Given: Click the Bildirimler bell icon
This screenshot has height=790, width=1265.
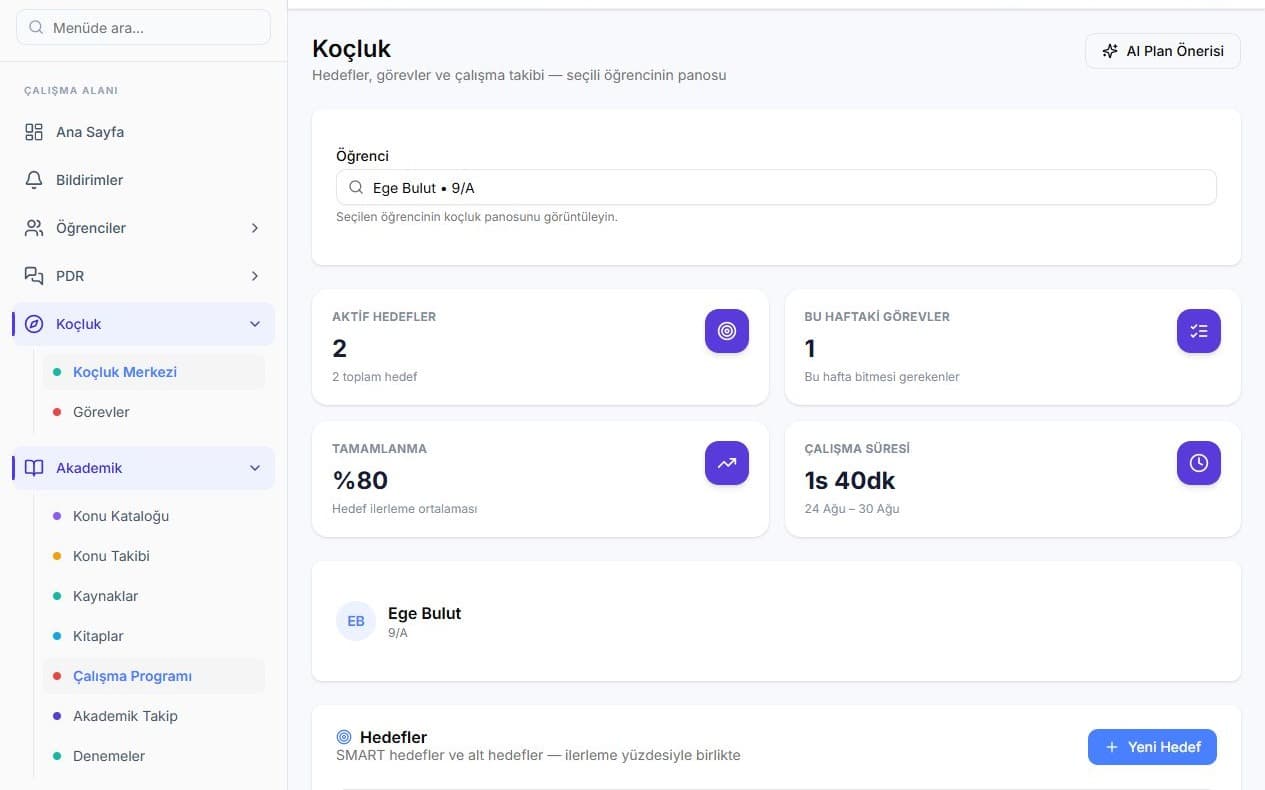Looking at the screenshot, I should tap(34, 180).
